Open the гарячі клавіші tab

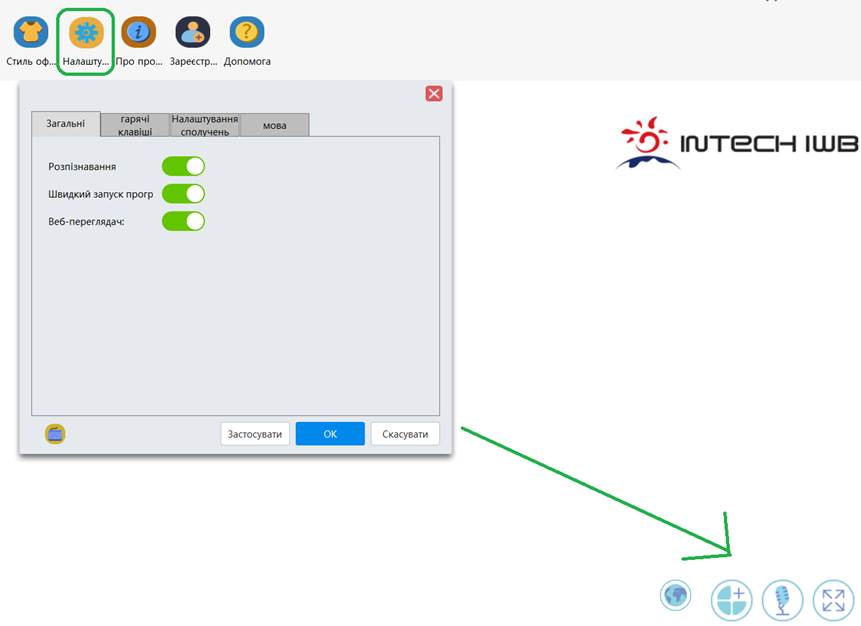[136, 125]
